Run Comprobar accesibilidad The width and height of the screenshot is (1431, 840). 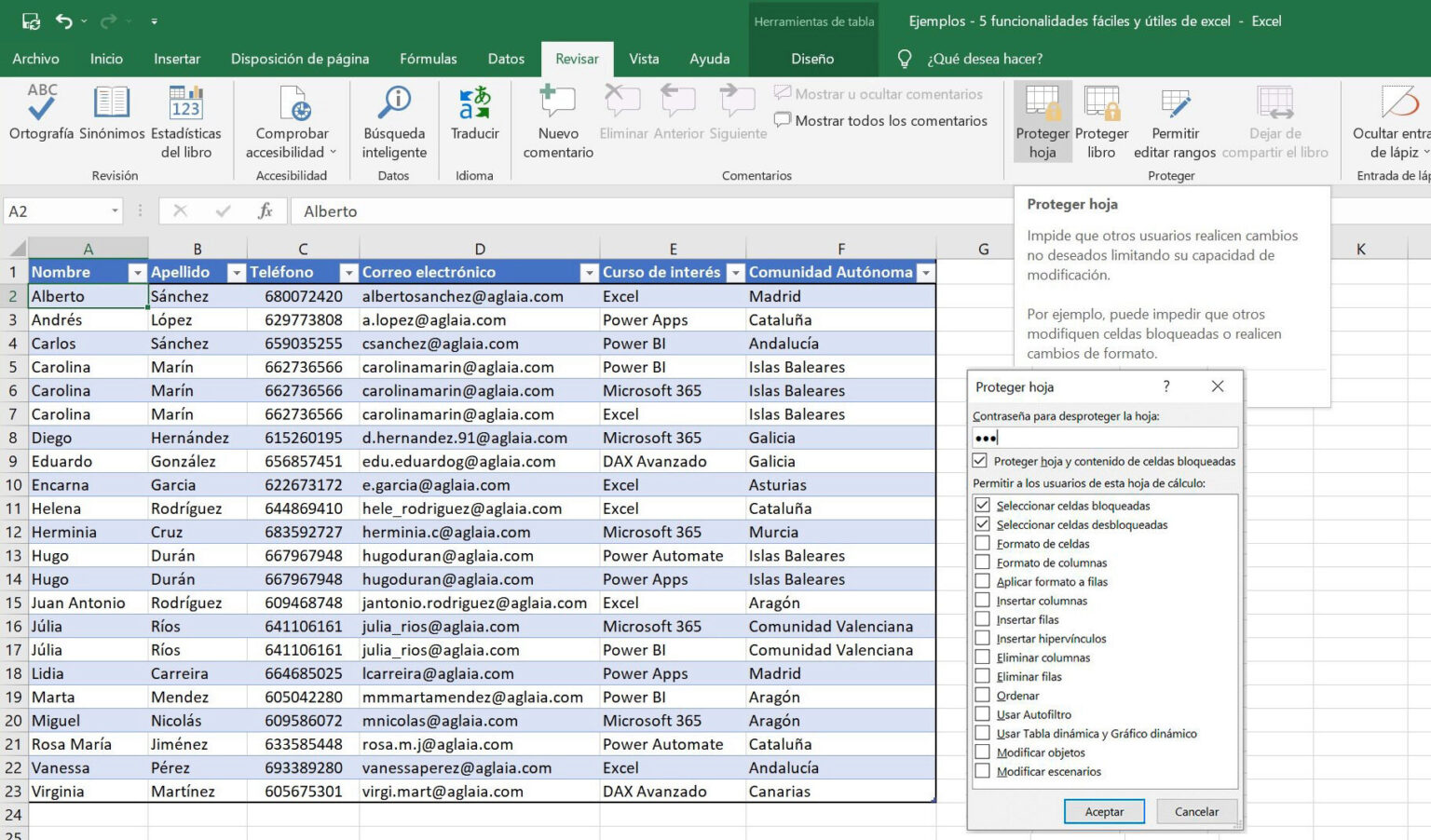pyautogui.click(x=292, y=117)
